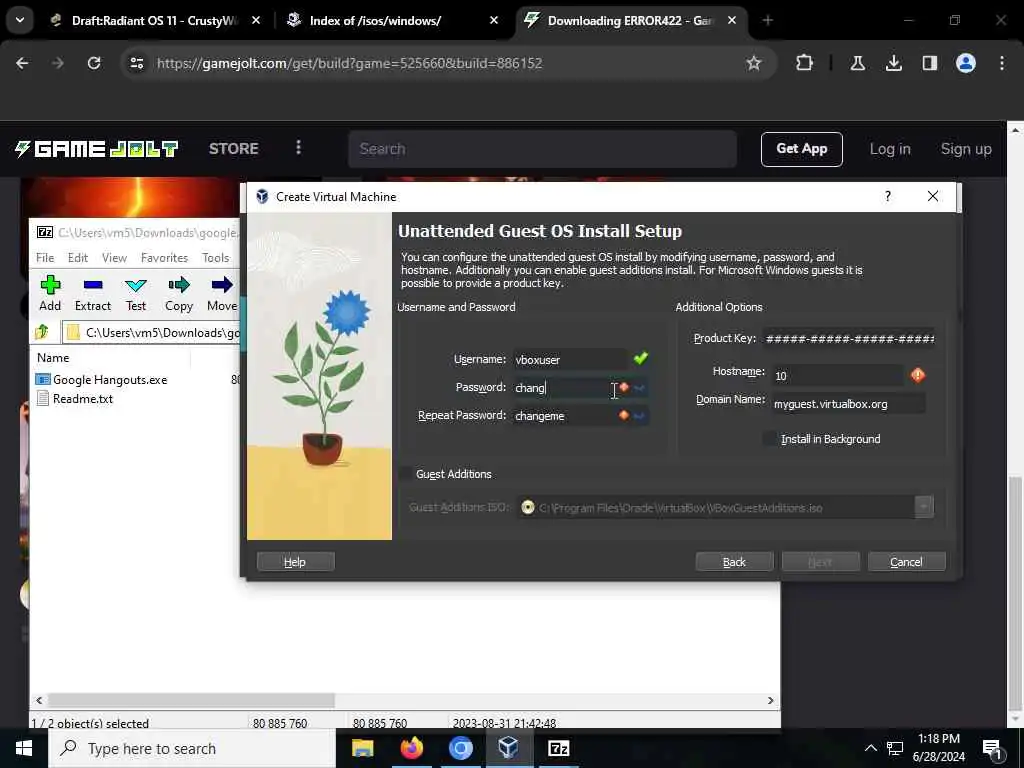Click Help button in wizard
1024x768 pixels.
[295, 562]
